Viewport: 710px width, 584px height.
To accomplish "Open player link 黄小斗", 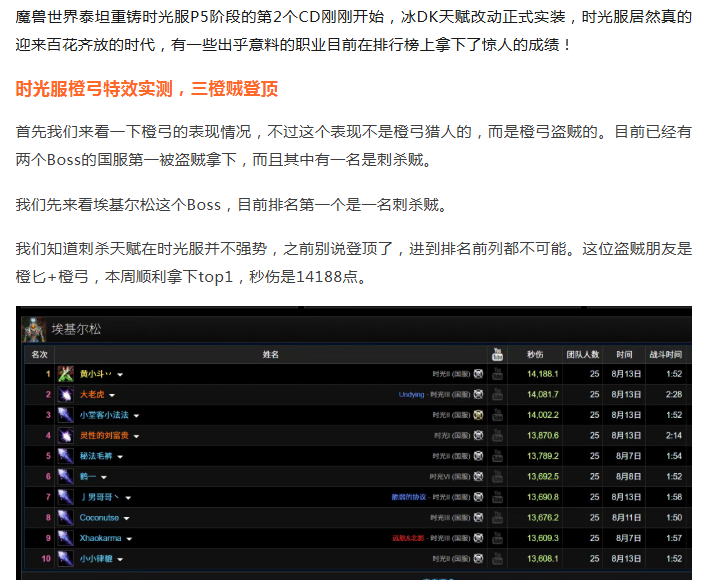I will (96, 374).
